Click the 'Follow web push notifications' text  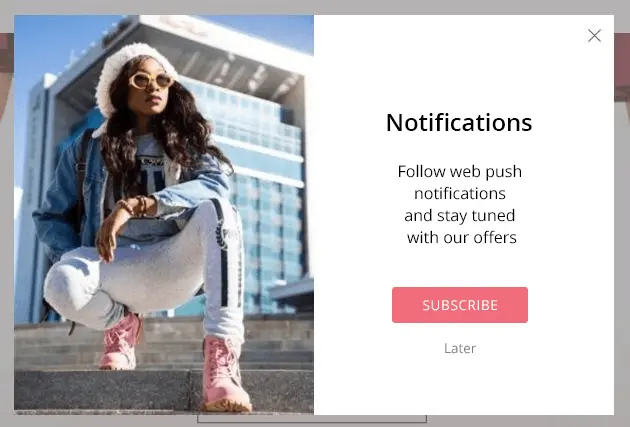tap(460, 182)
